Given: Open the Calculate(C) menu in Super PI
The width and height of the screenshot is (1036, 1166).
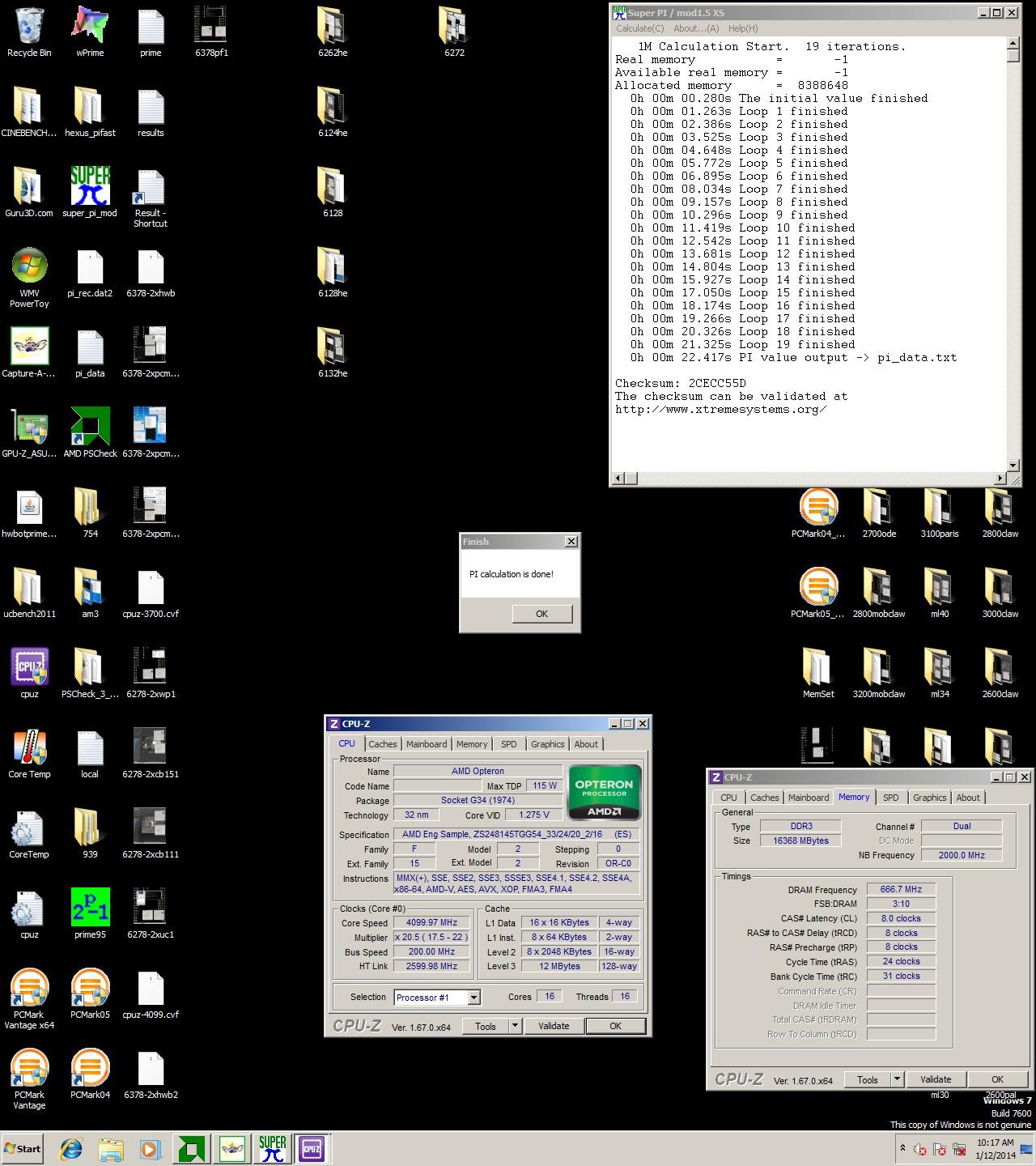Looking at the screenshot, I should tap(639, 28).
